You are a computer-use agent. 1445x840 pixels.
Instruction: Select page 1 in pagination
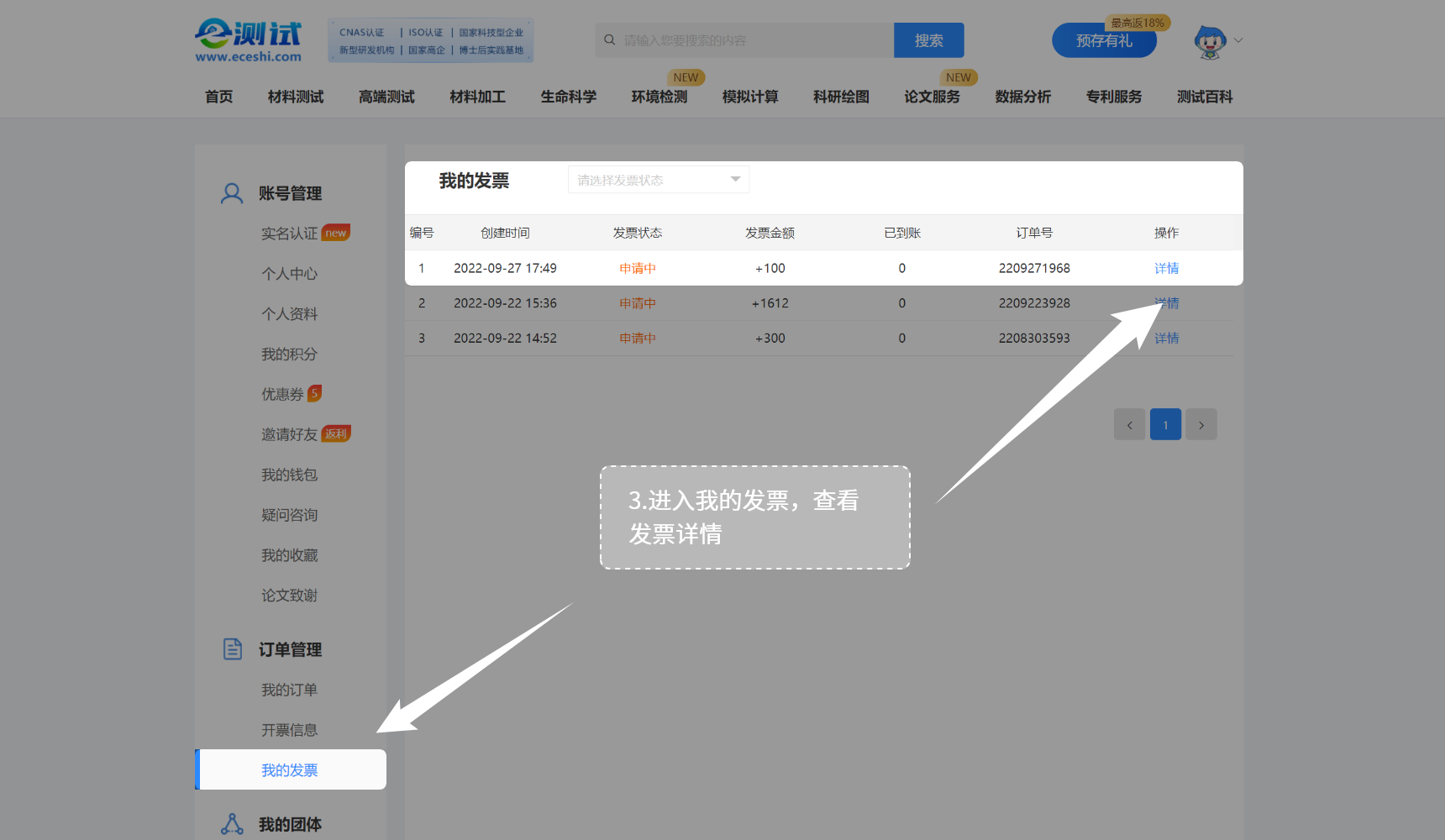pos(1165,425)
